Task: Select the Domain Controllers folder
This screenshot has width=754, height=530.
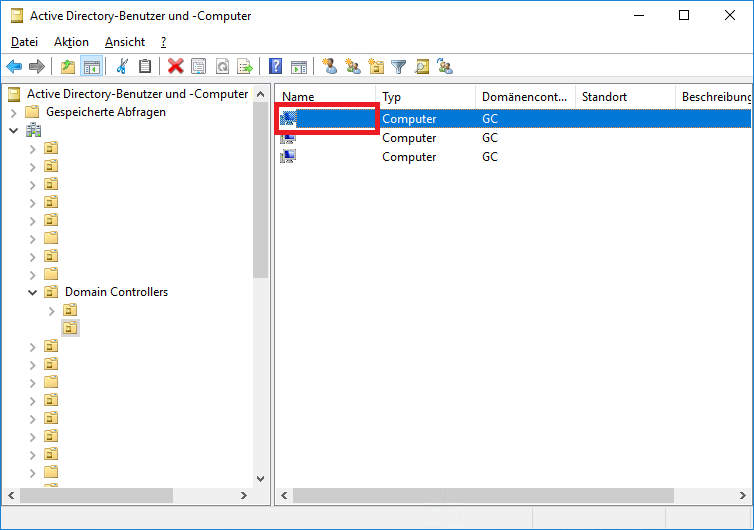Action: pos(116,292)
